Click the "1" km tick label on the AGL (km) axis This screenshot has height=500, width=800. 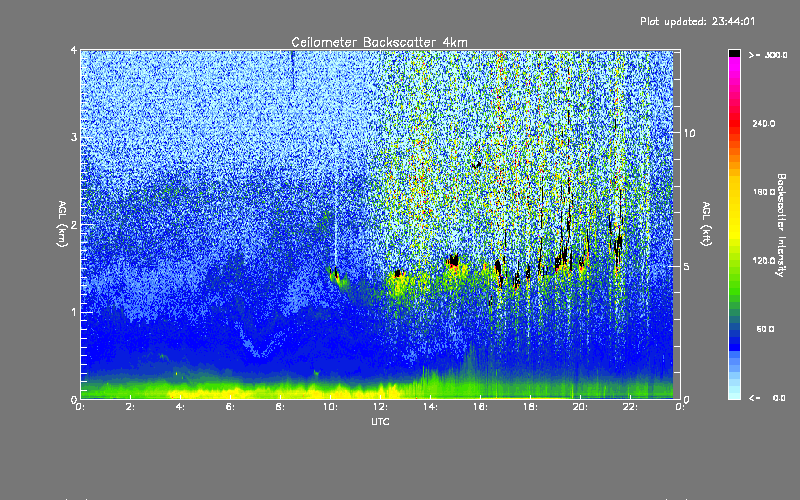[74, 312]
